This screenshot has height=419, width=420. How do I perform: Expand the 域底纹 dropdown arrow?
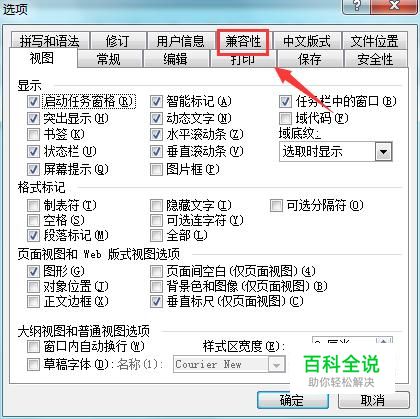click(x=383, y=152)
